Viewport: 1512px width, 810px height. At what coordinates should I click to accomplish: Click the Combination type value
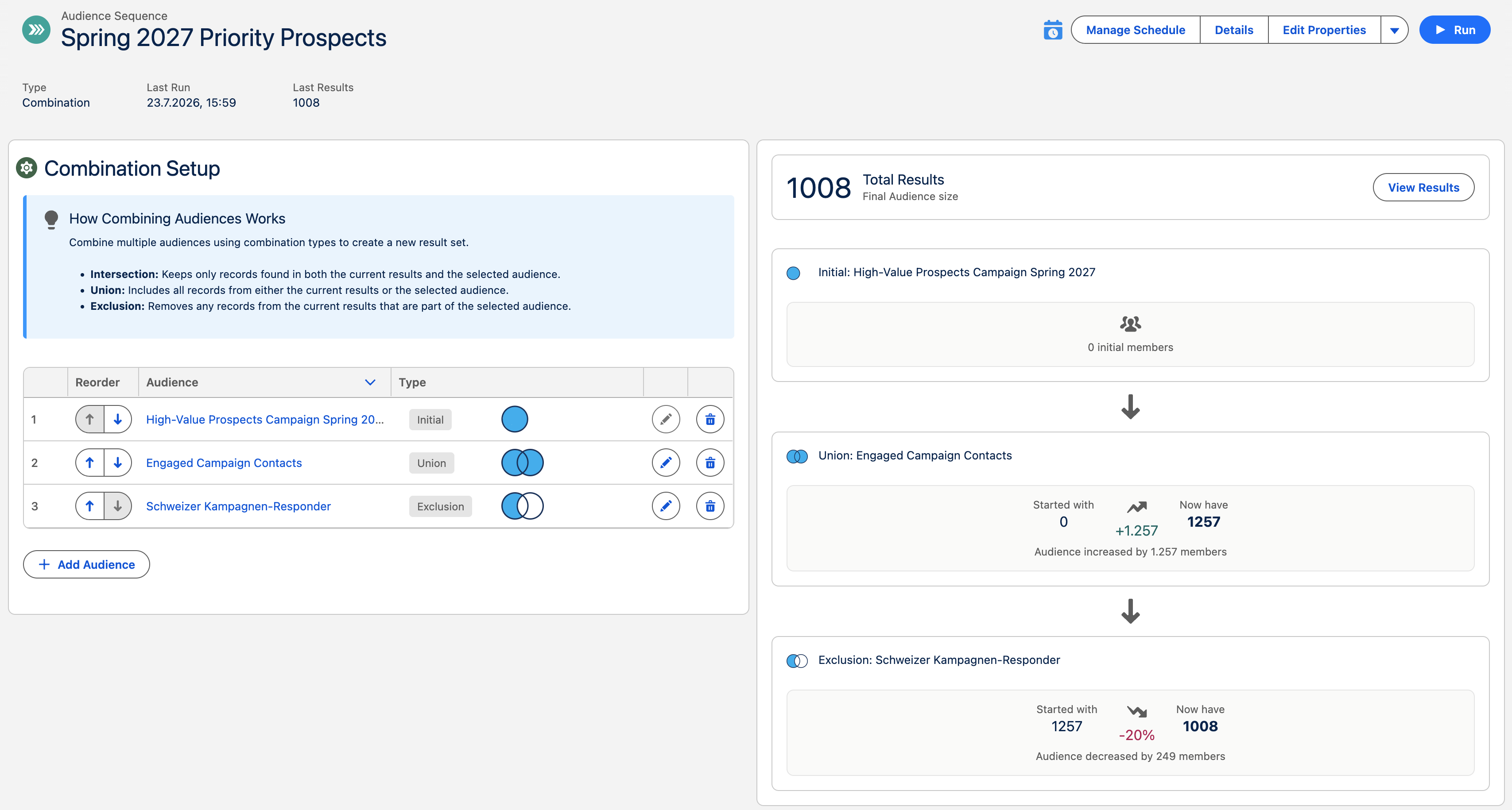click(56, 103)
